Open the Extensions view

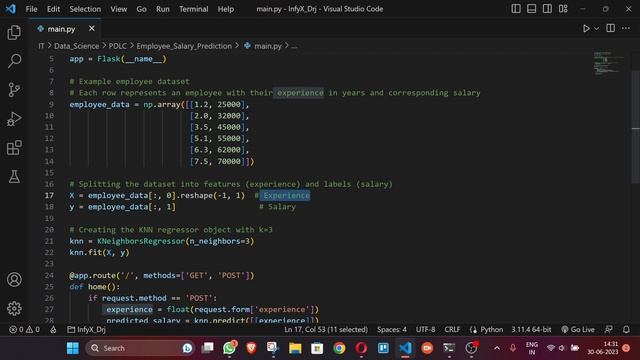[14, 148]
